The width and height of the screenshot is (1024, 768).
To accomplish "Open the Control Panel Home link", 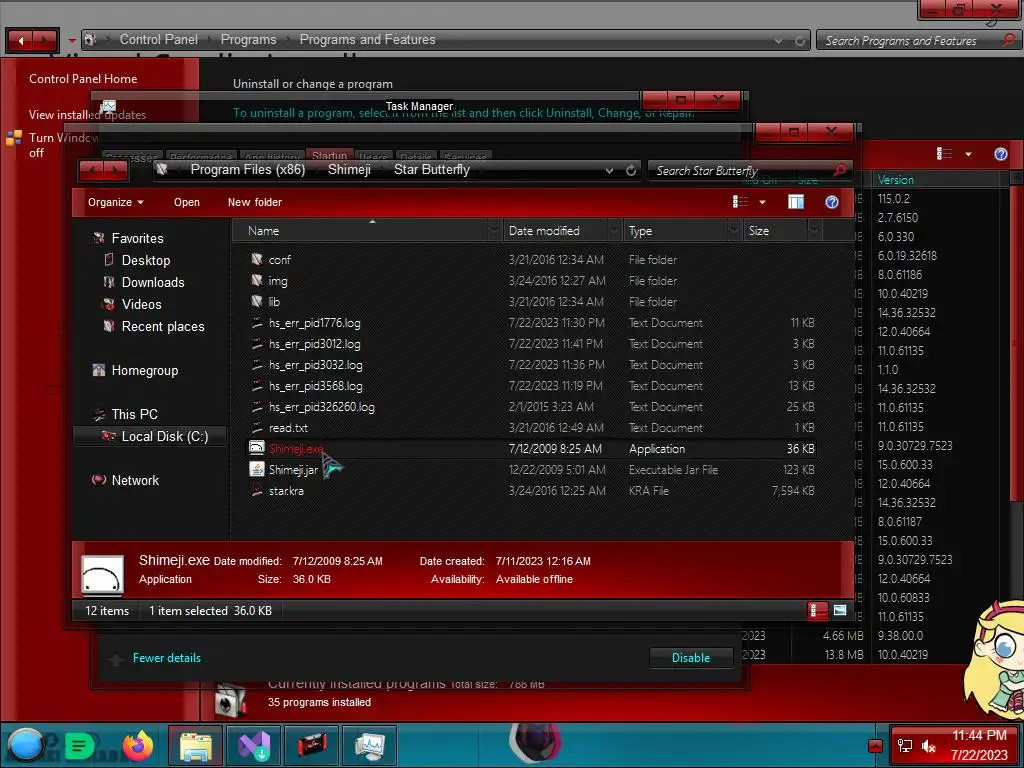I will click(x=83, y=78).
